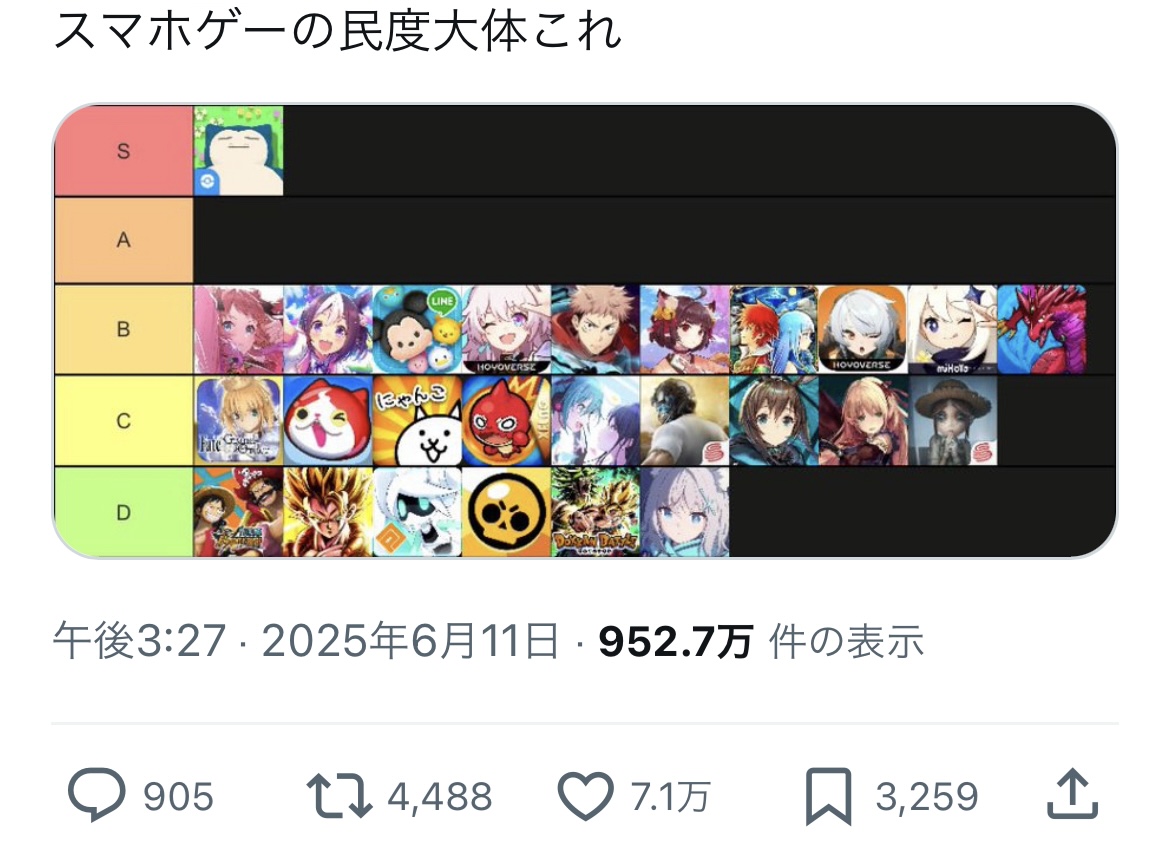Click the red S tier label

[x=123, y=151]
